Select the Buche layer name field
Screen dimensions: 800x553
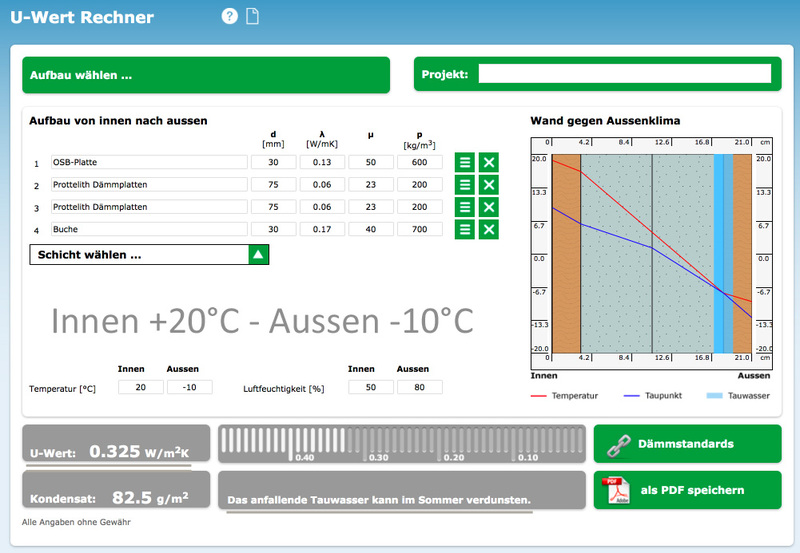(x=149, y=229)
